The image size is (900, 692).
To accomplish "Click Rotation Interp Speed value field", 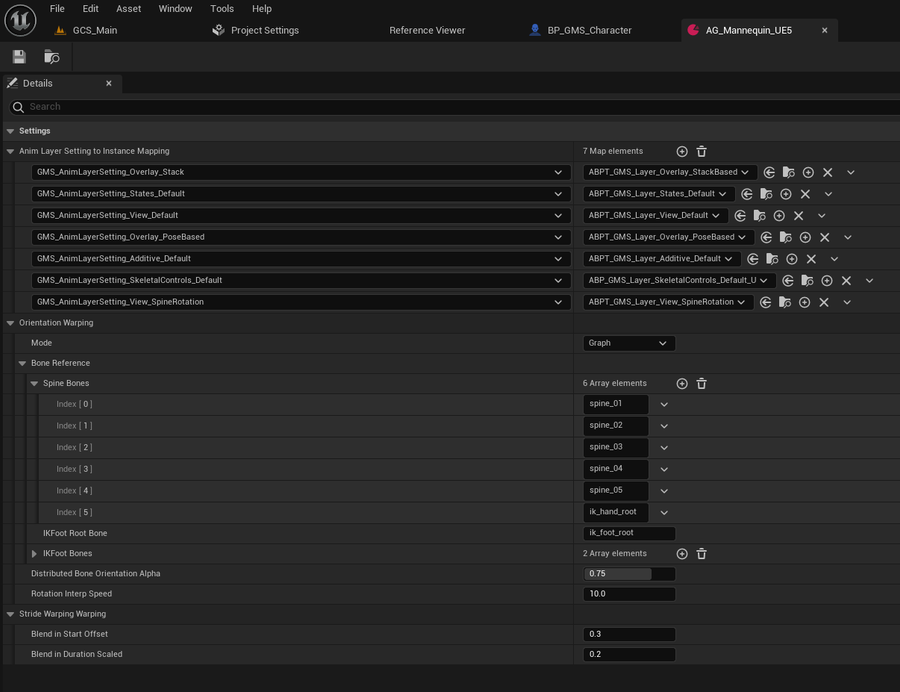I will pos(629,594).
